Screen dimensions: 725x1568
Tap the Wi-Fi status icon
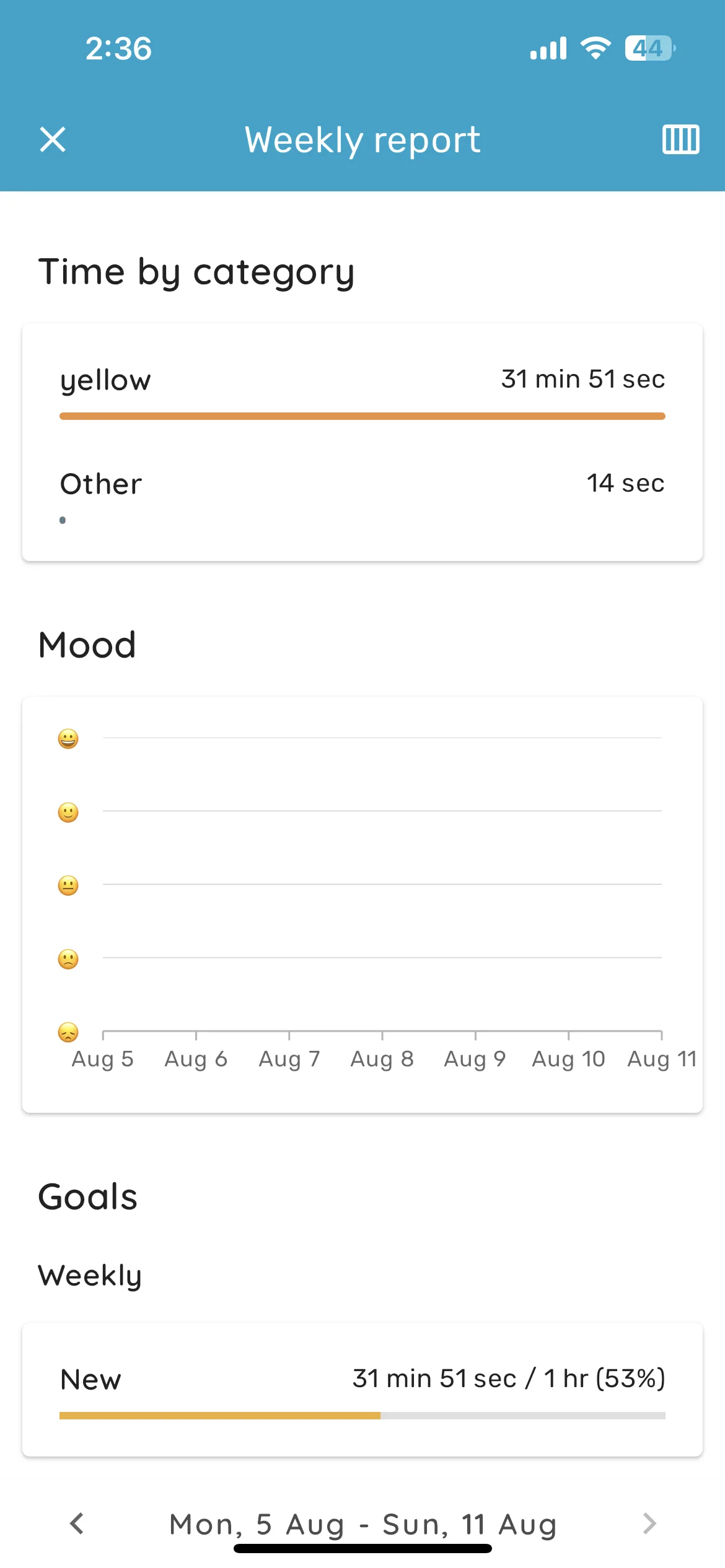tap(595, 48)
